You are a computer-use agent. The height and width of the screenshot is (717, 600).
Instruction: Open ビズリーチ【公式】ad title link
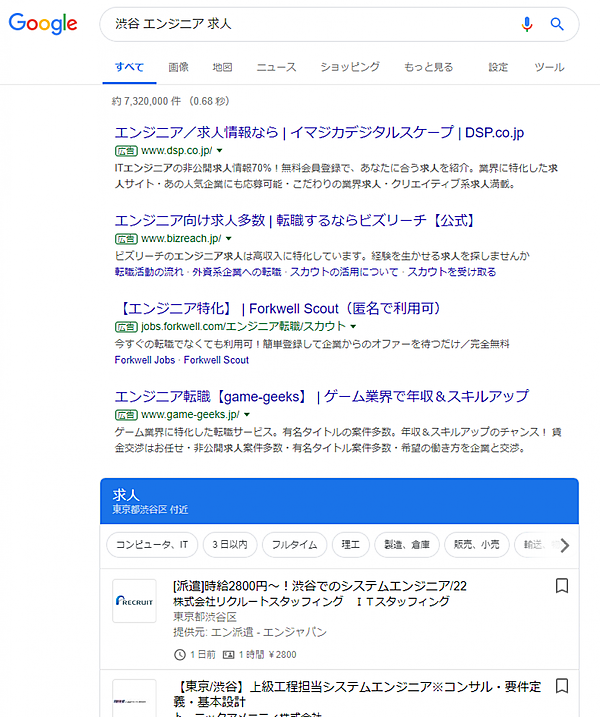(295, 220)
